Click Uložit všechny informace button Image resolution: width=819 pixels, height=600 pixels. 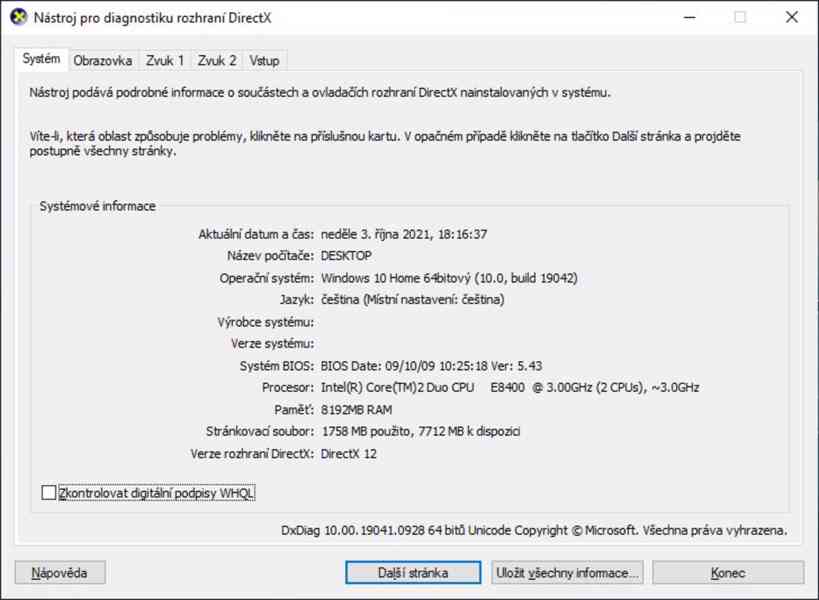pyautogui.click(x=567, y=572)
